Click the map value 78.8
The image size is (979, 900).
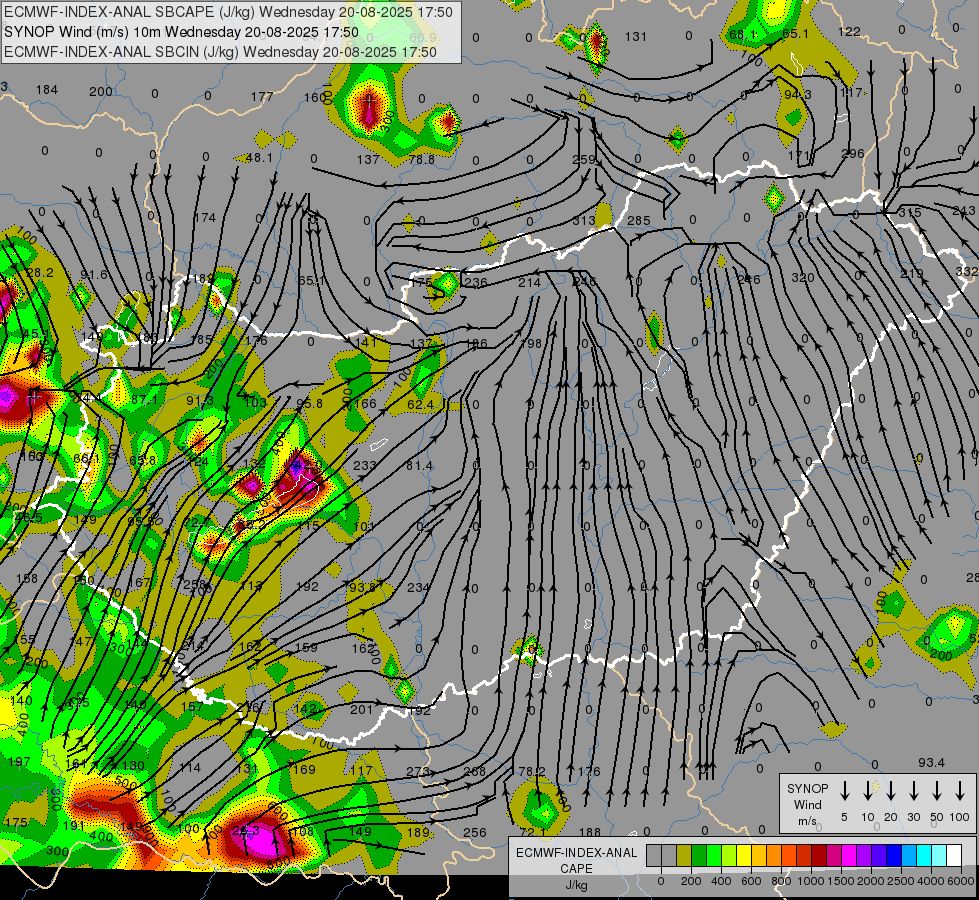tap(421, 159)
